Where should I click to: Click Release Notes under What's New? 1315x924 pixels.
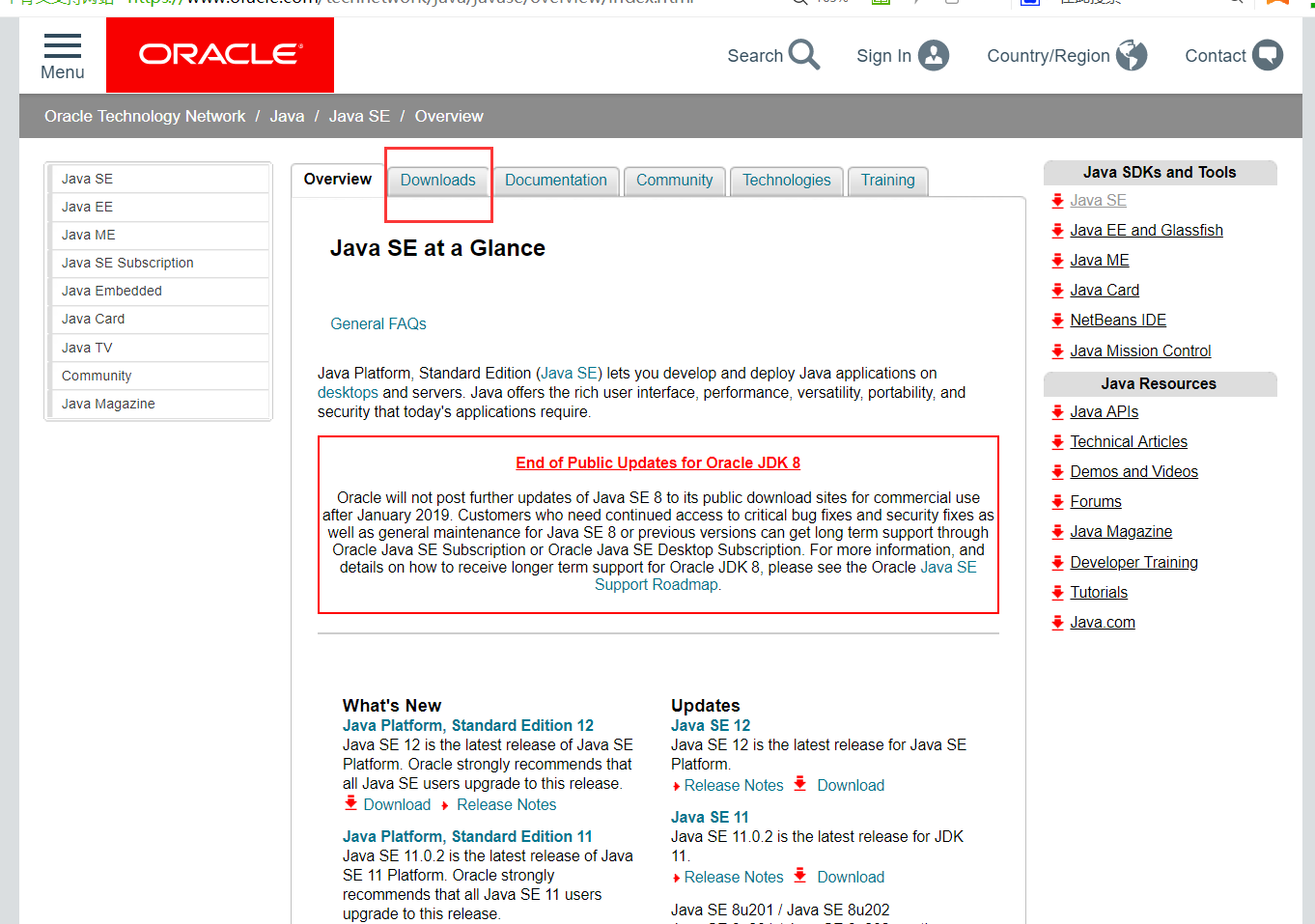click(507, 805)
